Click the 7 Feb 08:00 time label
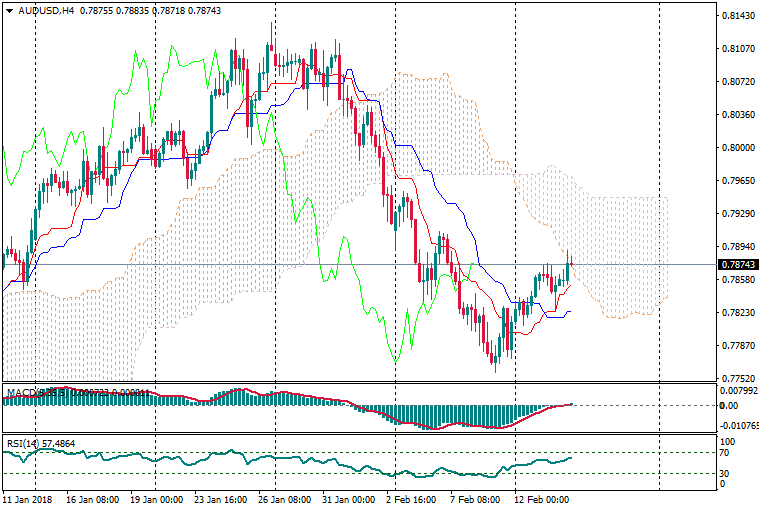 [x=475, y=498]
